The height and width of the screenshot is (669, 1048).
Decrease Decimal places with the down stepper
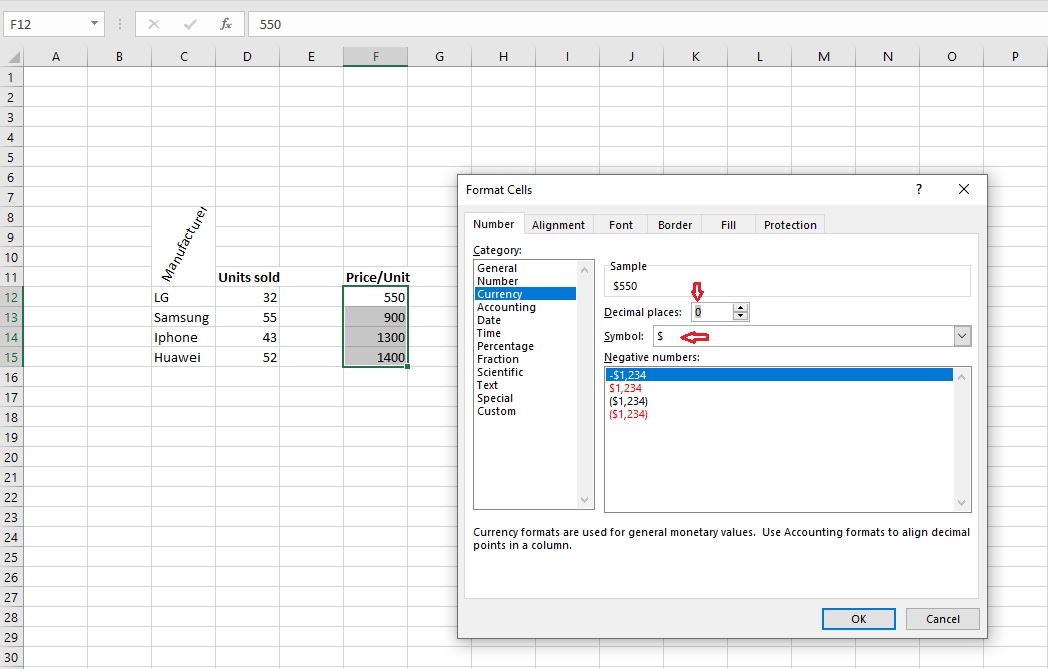pos(741,316)
